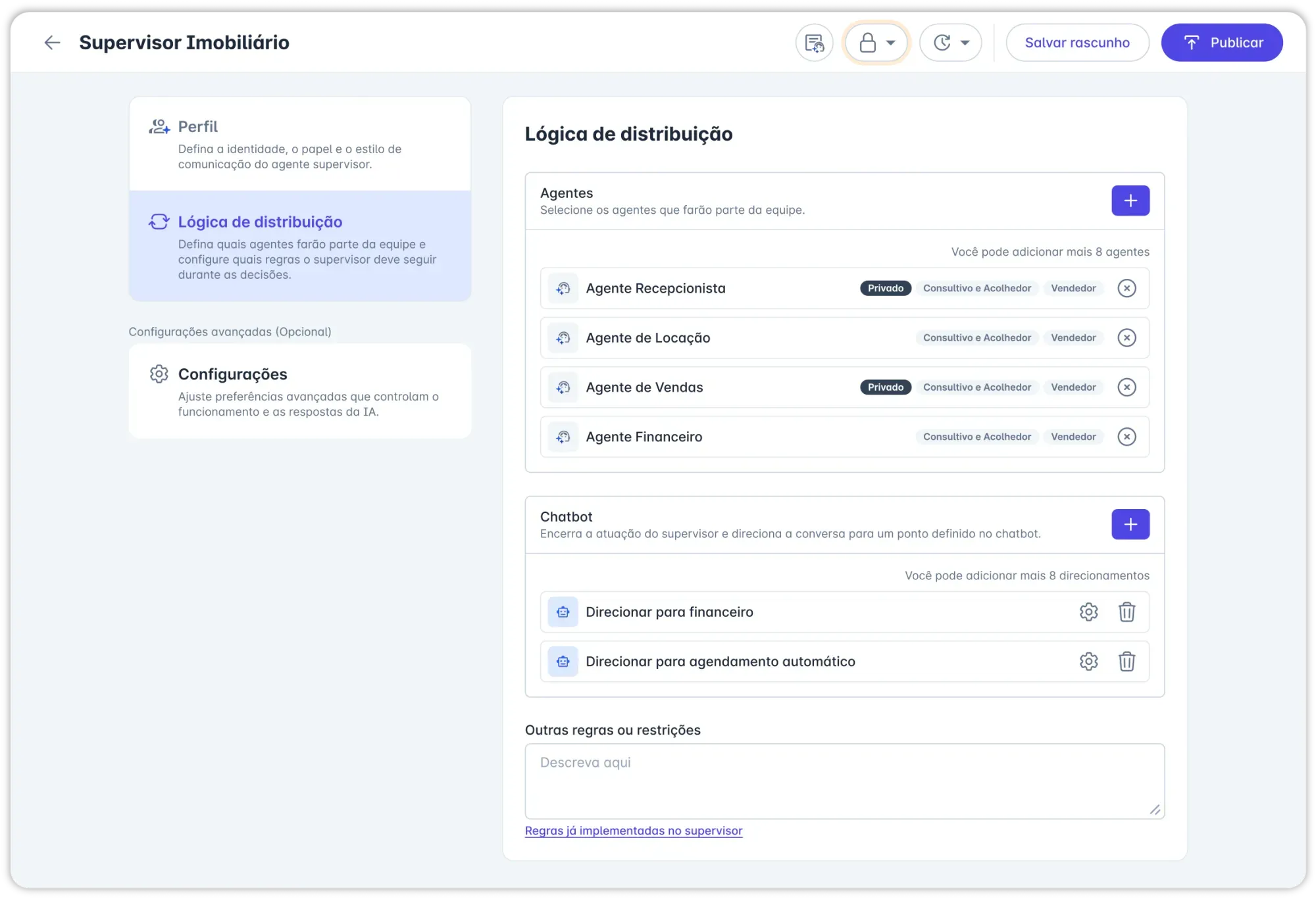Click the Outras regras ou restrições textarea
This screenshot has width=1316, height=899.
pos(844,781)
